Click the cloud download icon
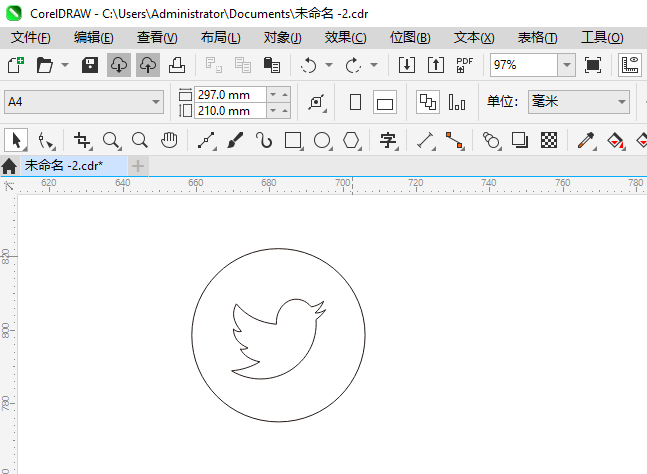The image size is (647, 474). point(119,65)
